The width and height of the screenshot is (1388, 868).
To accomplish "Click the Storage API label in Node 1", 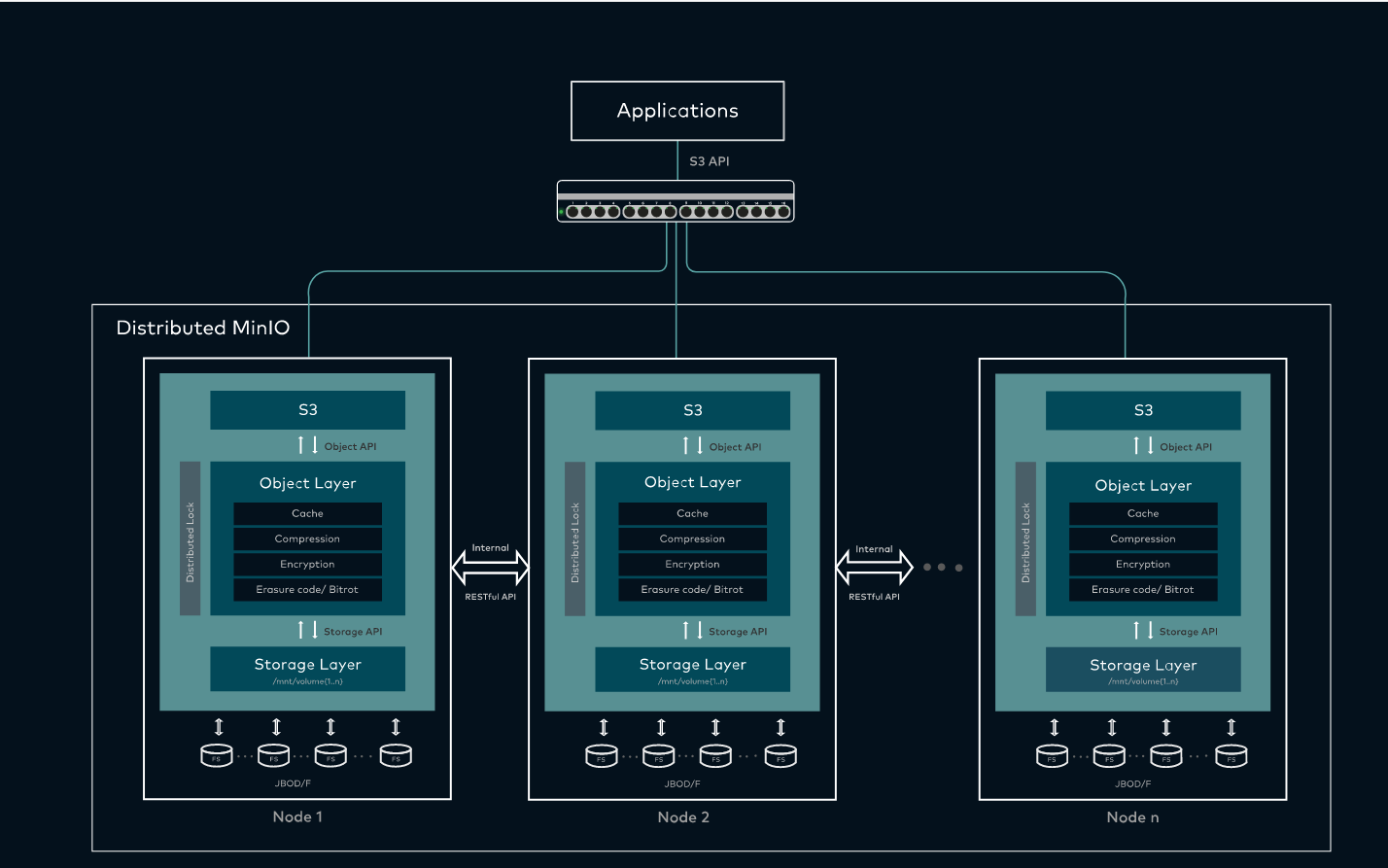I will [353, 632].
